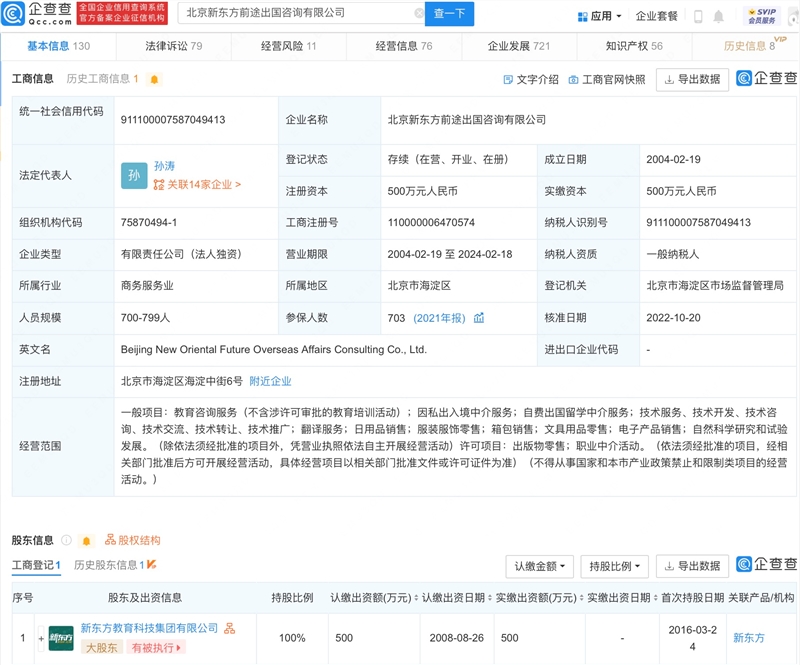Open 工商官网快照 snapshot
The width and height of the screenshot is (800, 665).
coord(607,80)
